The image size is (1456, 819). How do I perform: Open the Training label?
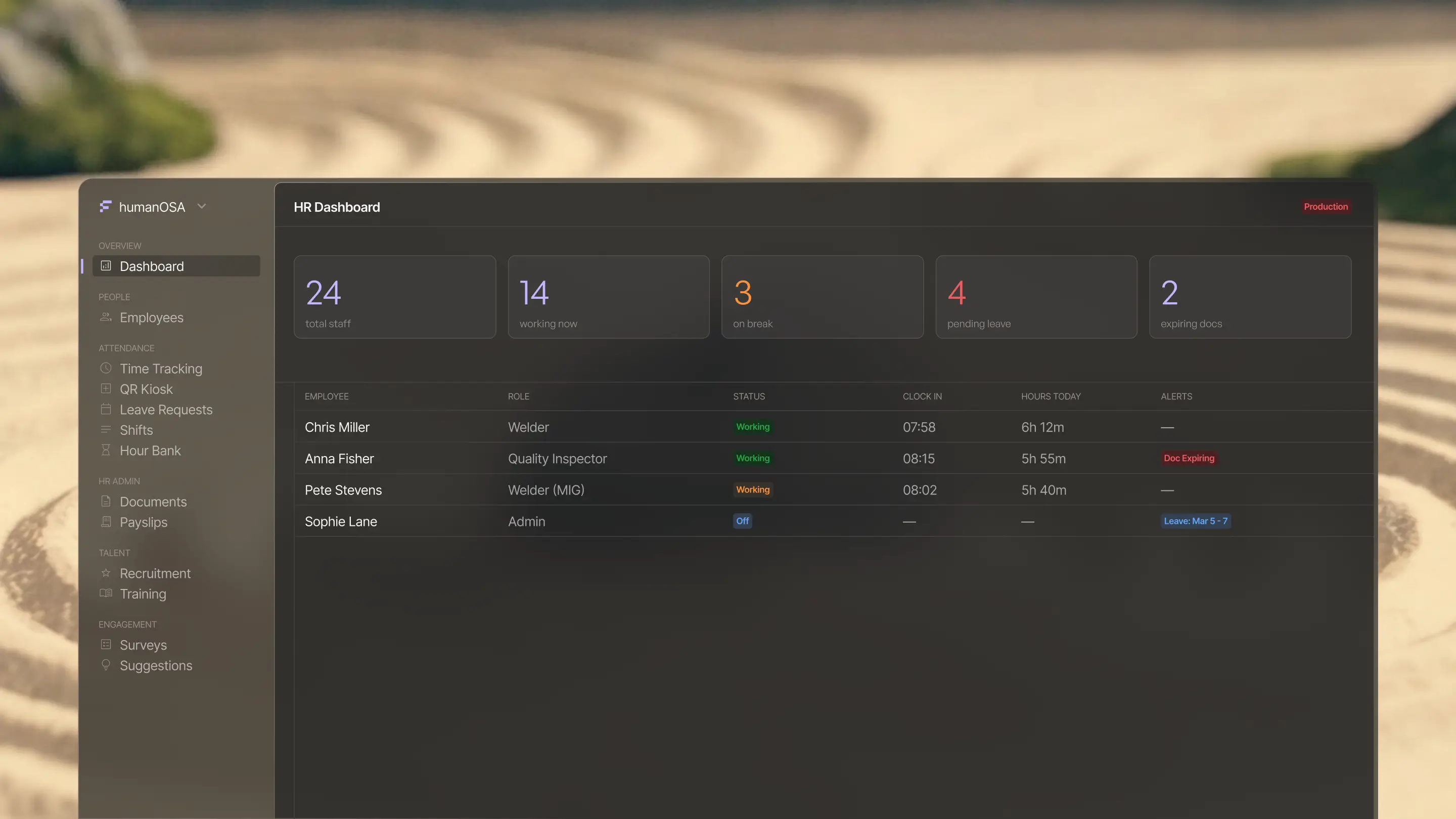[x=143, y=594]
